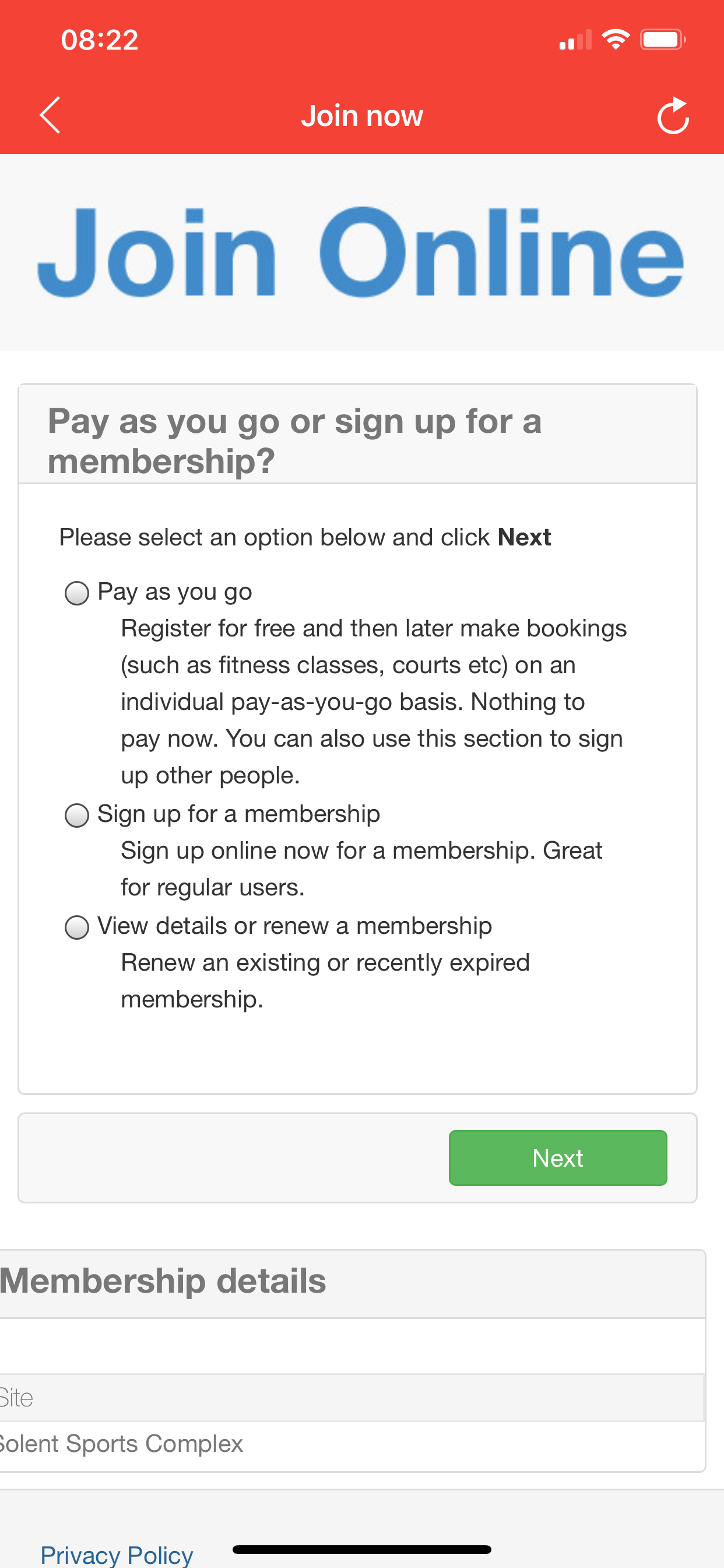
Task: Tap the back arrow icon
Action: tap(50, 115)
